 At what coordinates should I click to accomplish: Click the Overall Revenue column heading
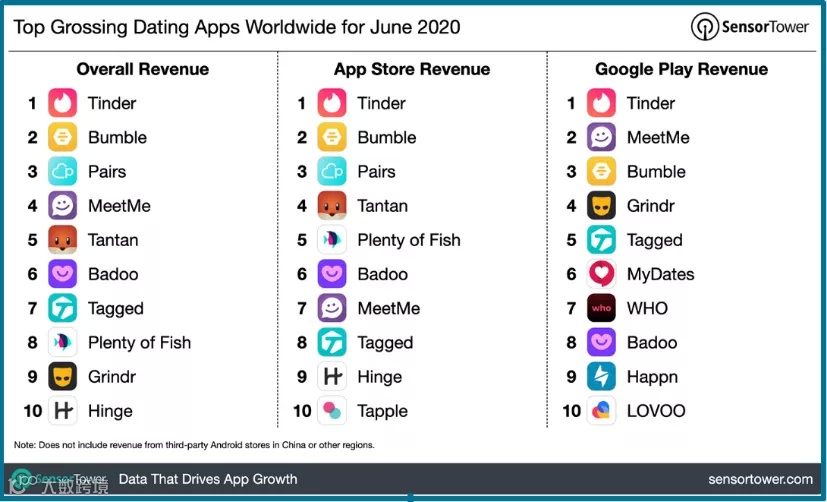(142, 69)
